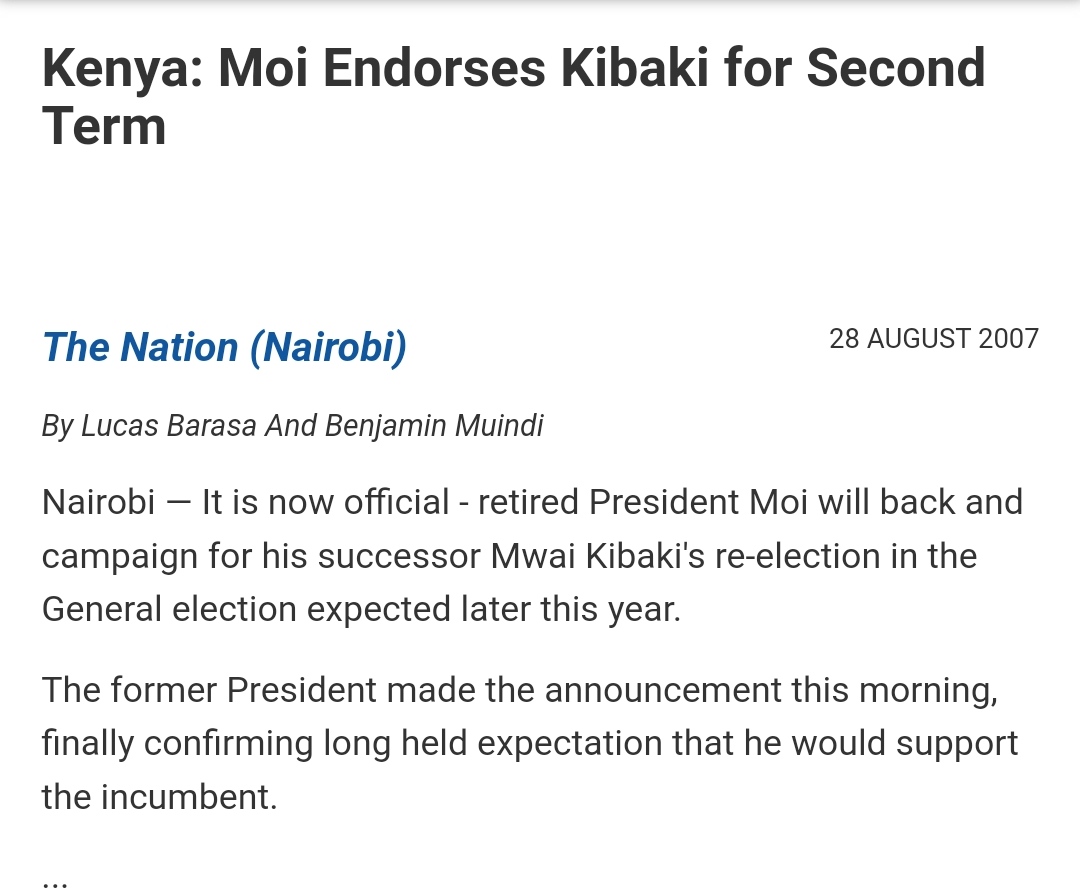The image size is (1080, 895).
Task: Click the 28 AUGUST 2007 date
Action: point(933,338)
